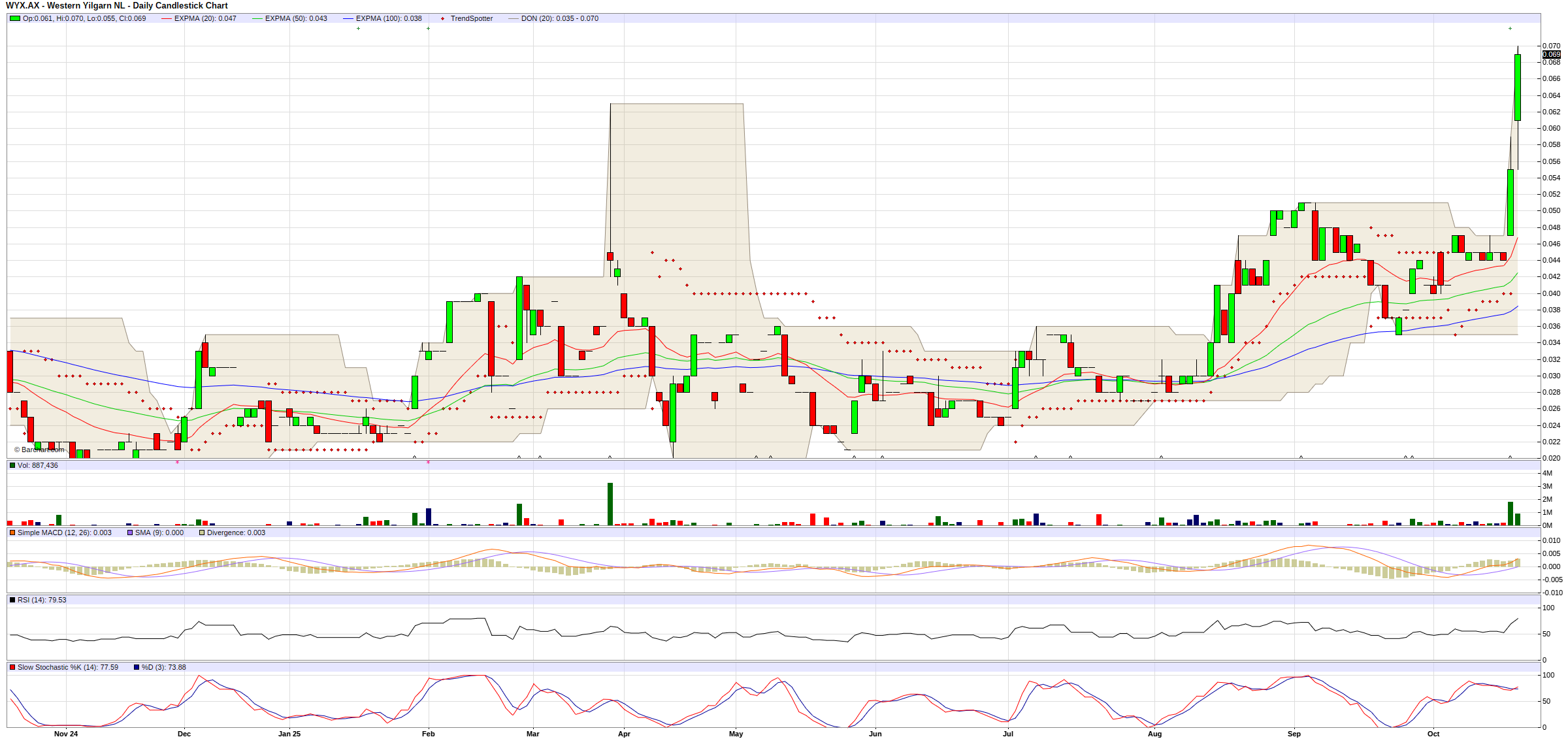The width and height of the screenshot is (1568, 754).
Task: Click the chart title WYX.AX Western Yilgarn
Action: (116, 5)
